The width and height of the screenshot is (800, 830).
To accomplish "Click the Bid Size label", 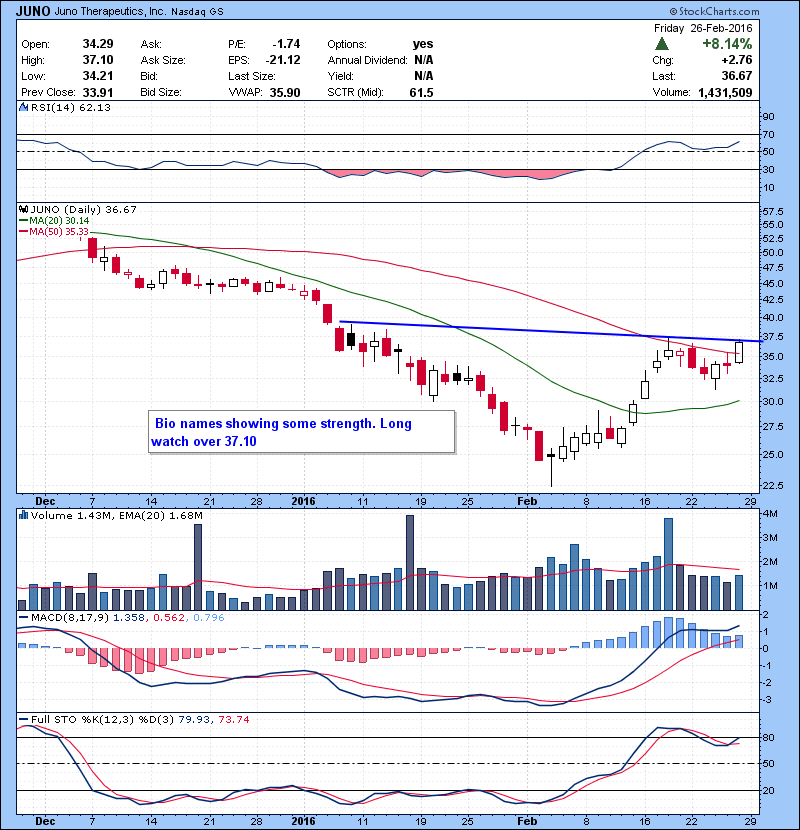I will point(161,92).
